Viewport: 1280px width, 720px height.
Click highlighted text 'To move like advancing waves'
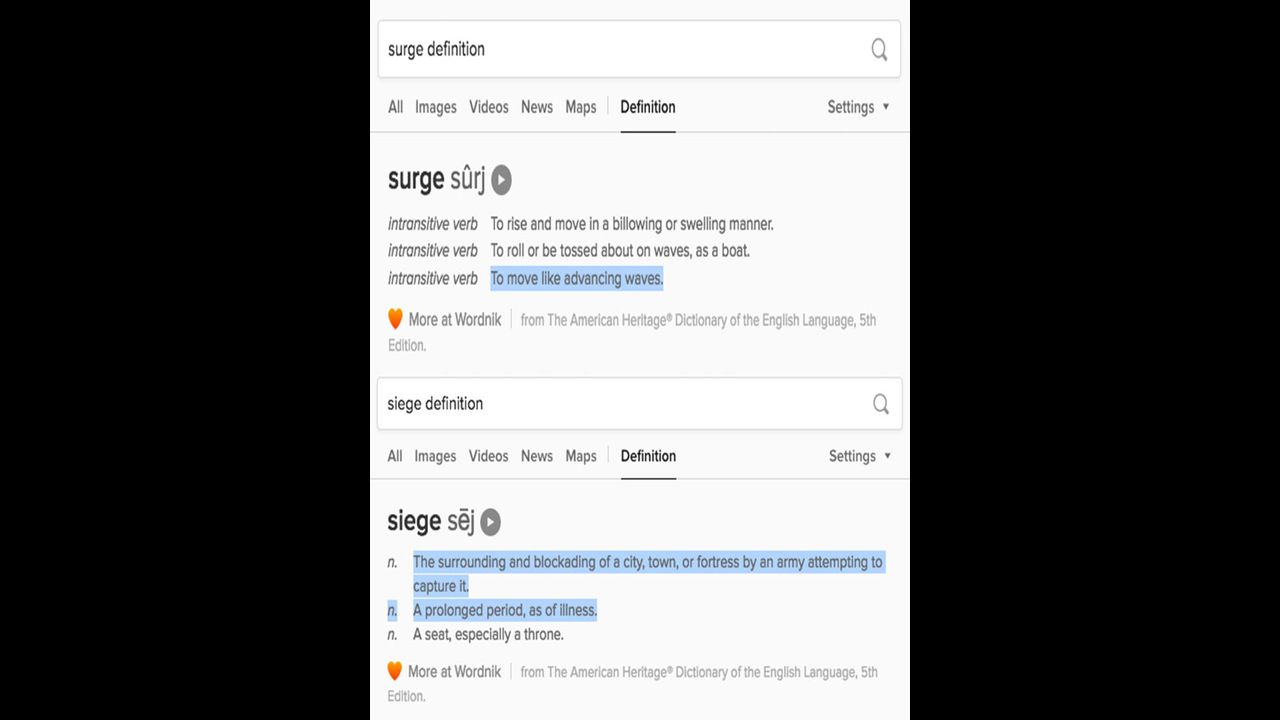(576, 279)
